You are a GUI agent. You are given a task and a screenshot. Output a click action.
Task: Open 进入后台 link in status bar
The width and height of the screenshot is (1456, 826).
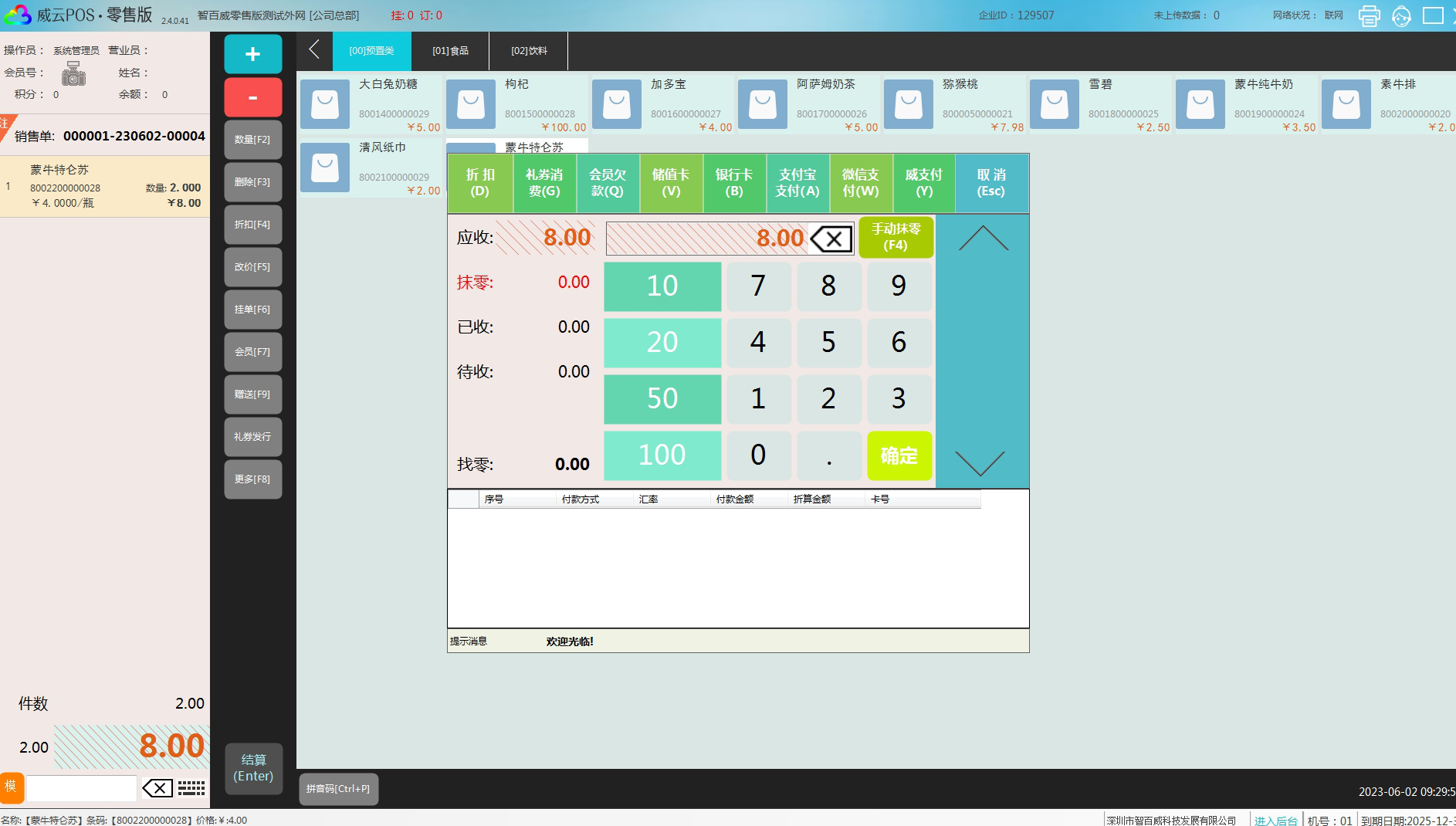pyautogui.click(x=1275, y=820)
